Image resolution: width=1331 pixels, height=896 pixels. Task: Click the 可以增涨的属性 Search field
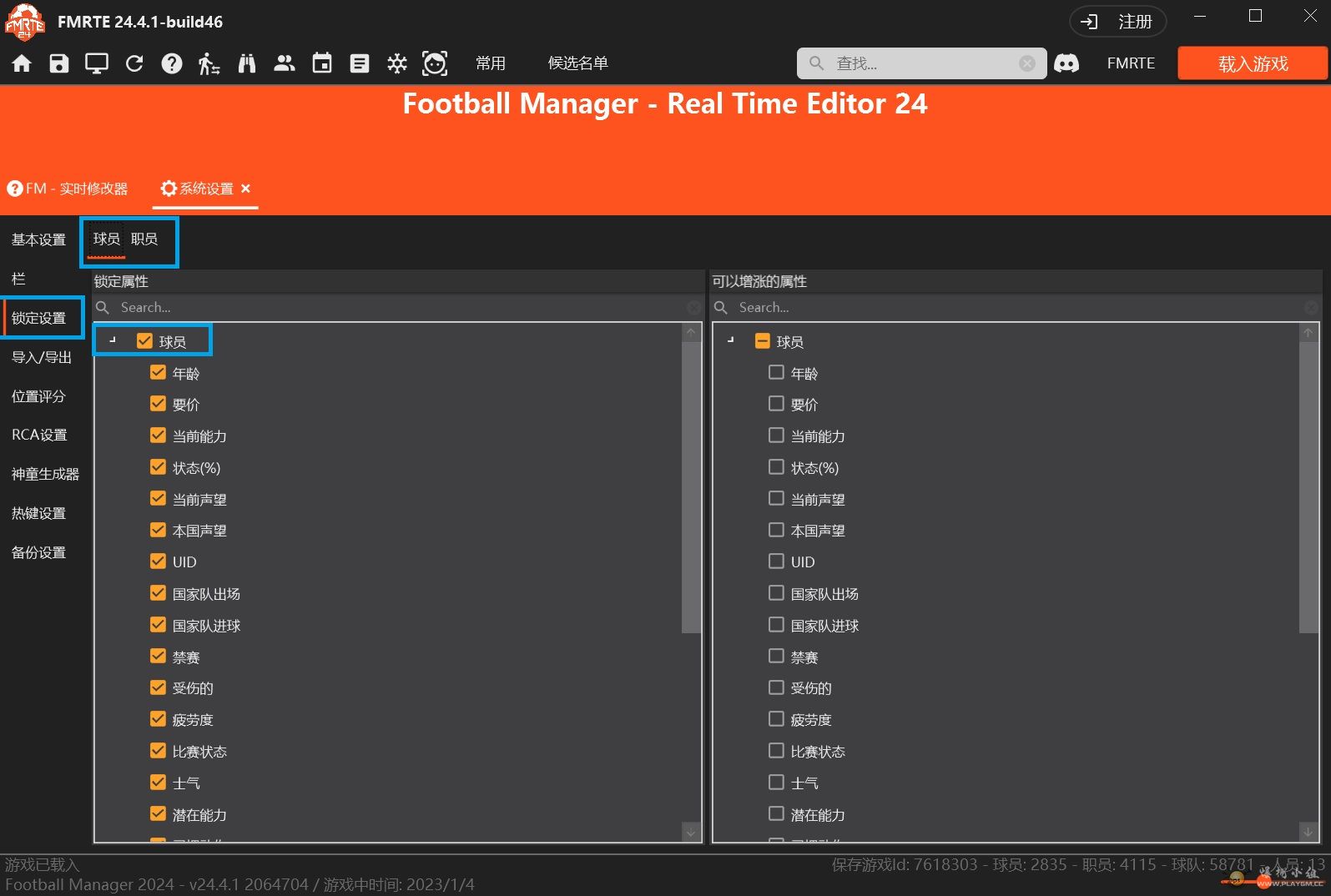click(x=1016, y=308)
